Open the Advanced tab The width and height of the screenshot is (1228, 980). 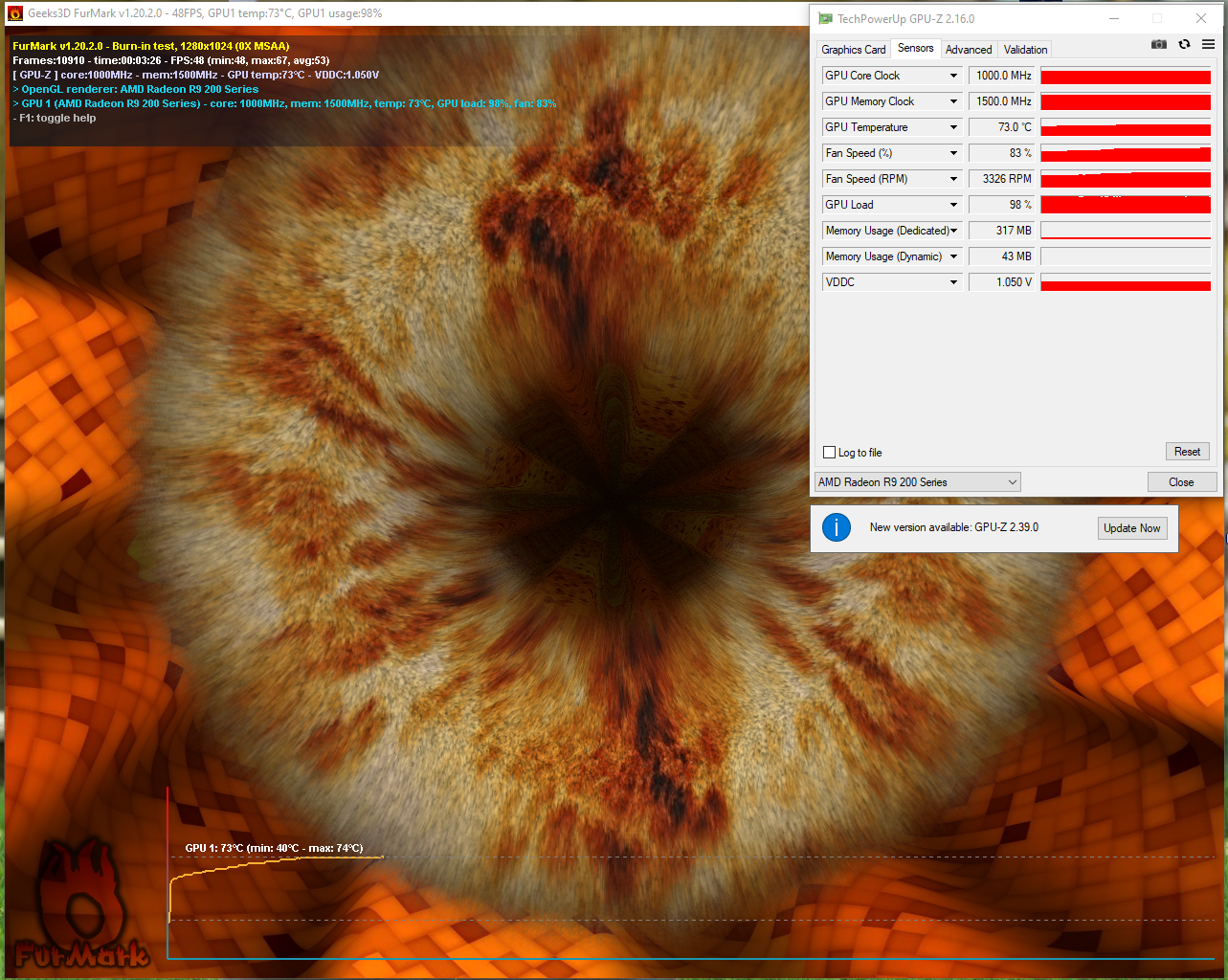(969, 50)
